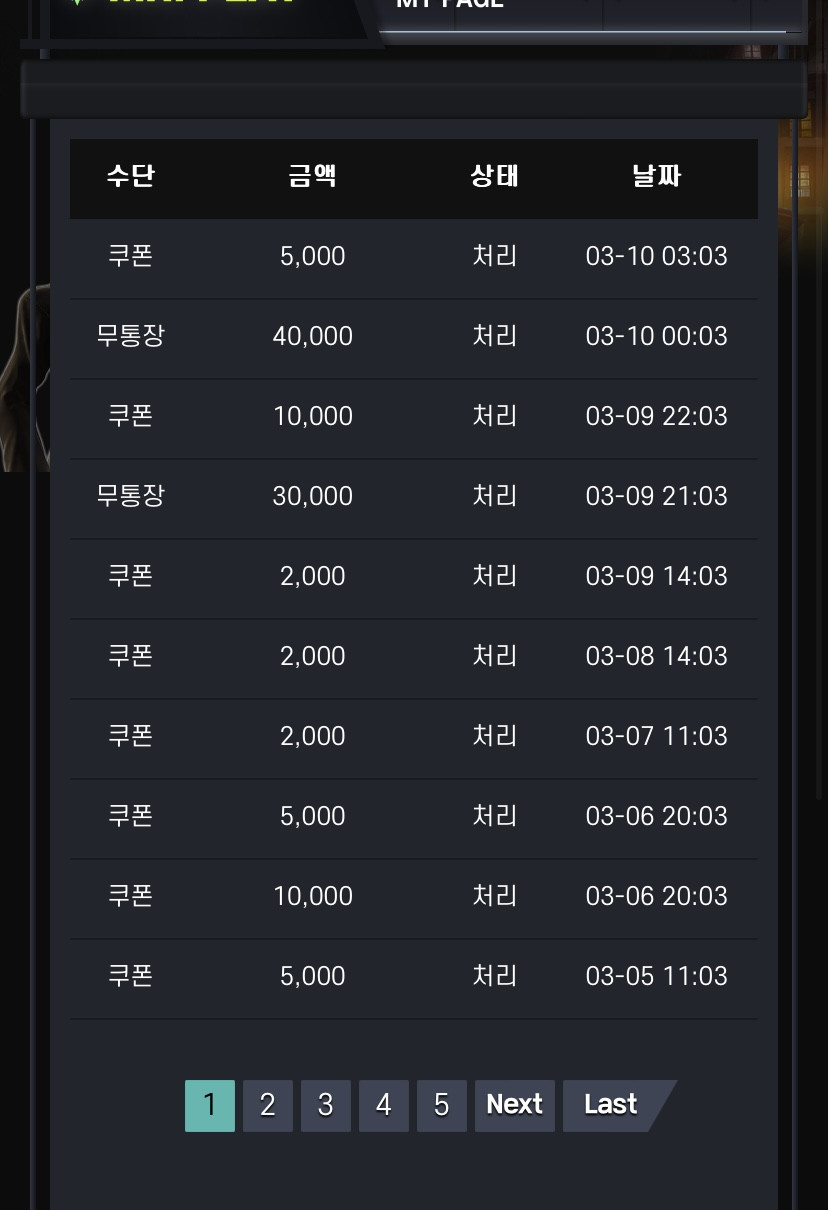Click the 03-05 11:03 coupon row
This screenshot has width=828, height=1210.
[414, 978]
